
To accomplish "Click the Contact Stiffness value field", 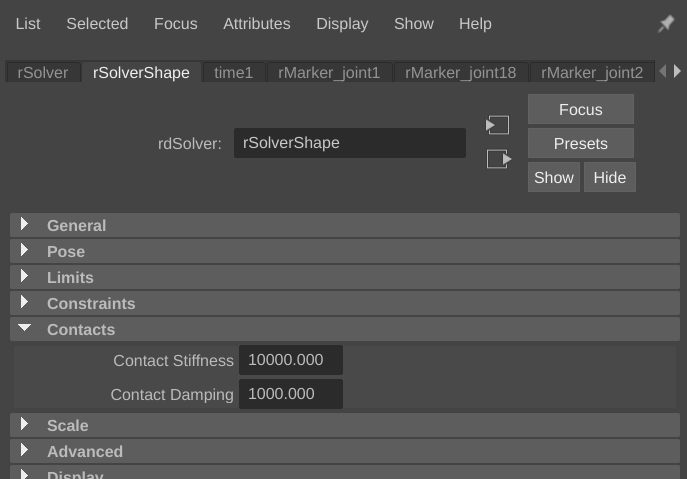I will (290, 360).
